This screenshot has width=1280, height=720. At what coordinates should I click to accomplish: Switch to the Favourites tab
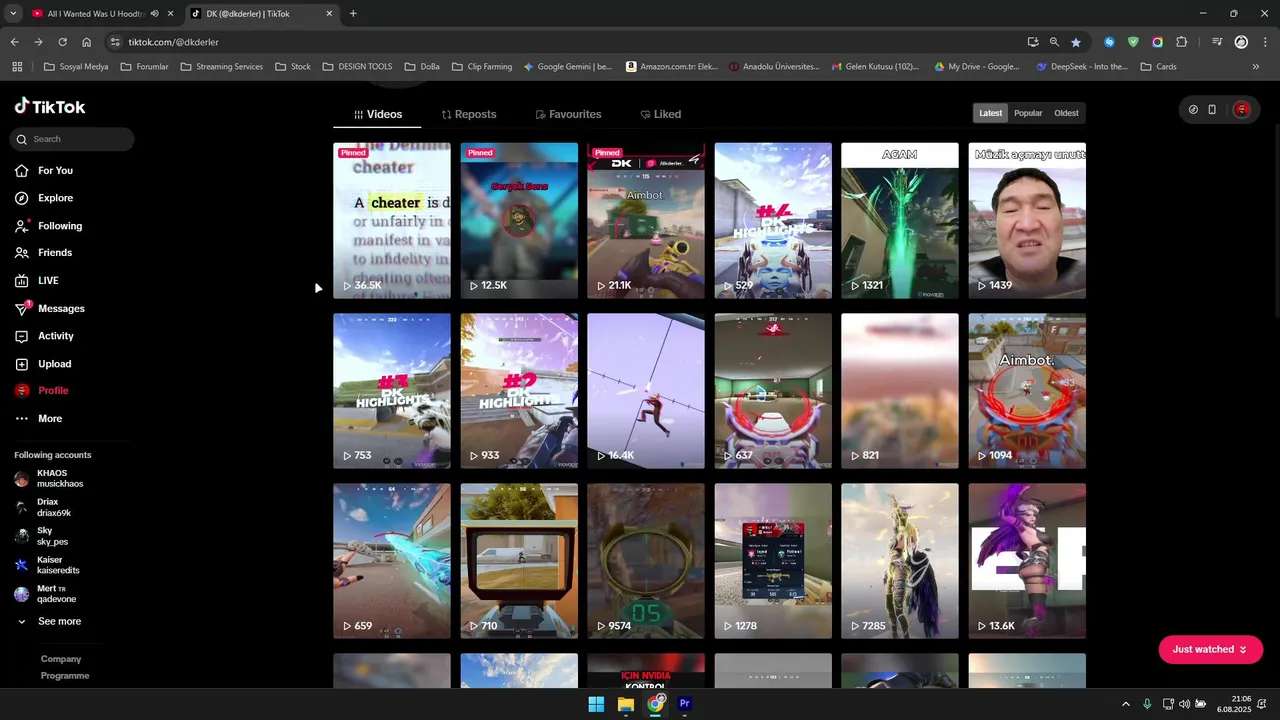pyautogui.click(x=568, y=115)
